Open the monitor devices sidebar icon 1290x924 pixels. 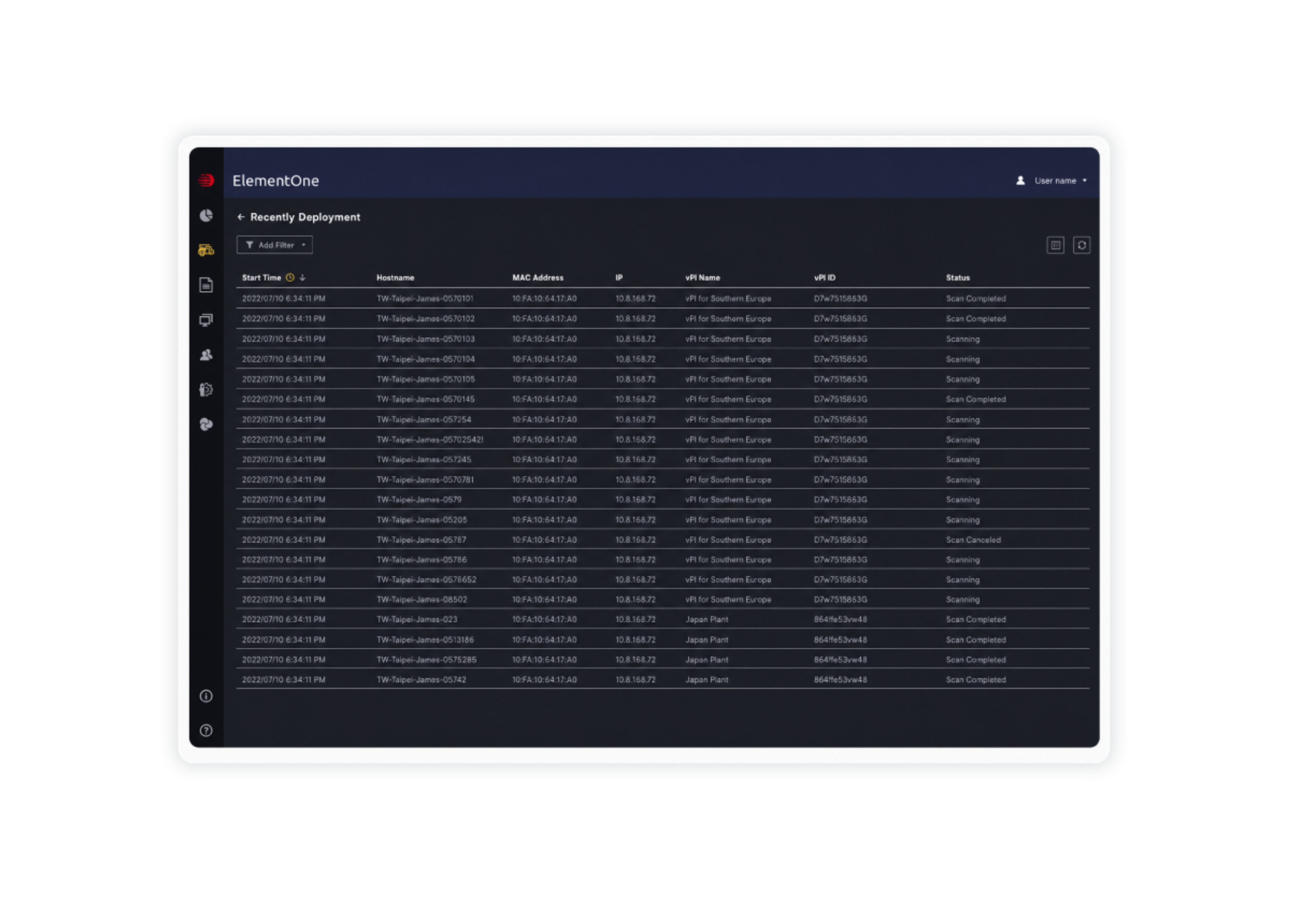(x=206, y=320)
